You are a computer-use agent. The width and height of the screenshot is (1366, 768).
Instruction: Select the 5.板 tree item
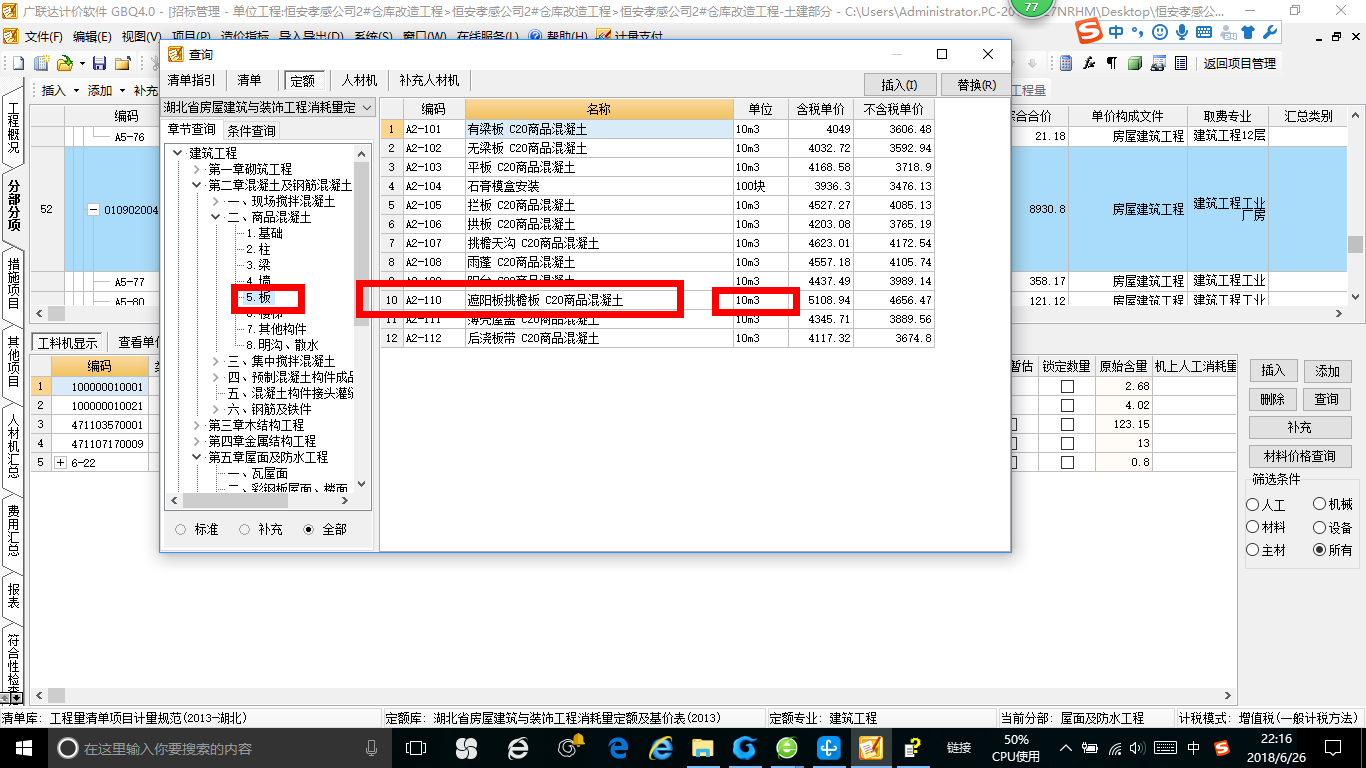pos(258,297)
